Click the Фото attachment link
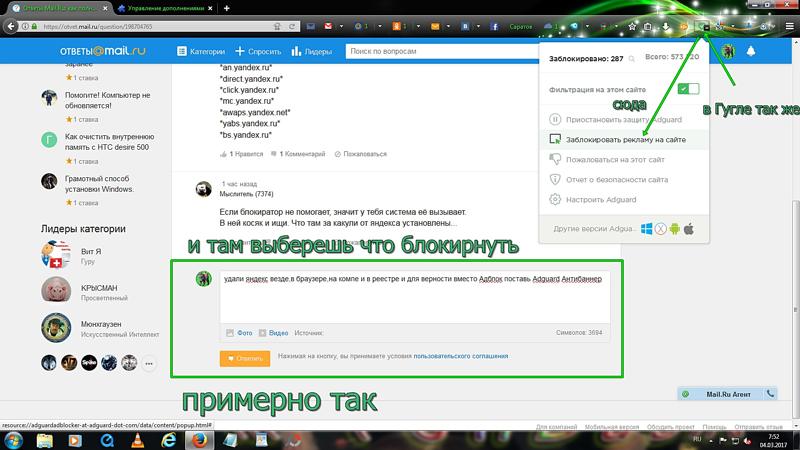Viewport: 800px width, 450px height. point(240,333)
